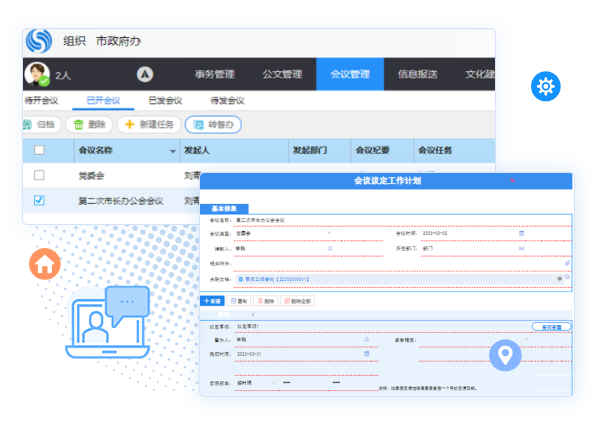Select the 会议管理 menu
605x428 pixels.
[350, 74]
